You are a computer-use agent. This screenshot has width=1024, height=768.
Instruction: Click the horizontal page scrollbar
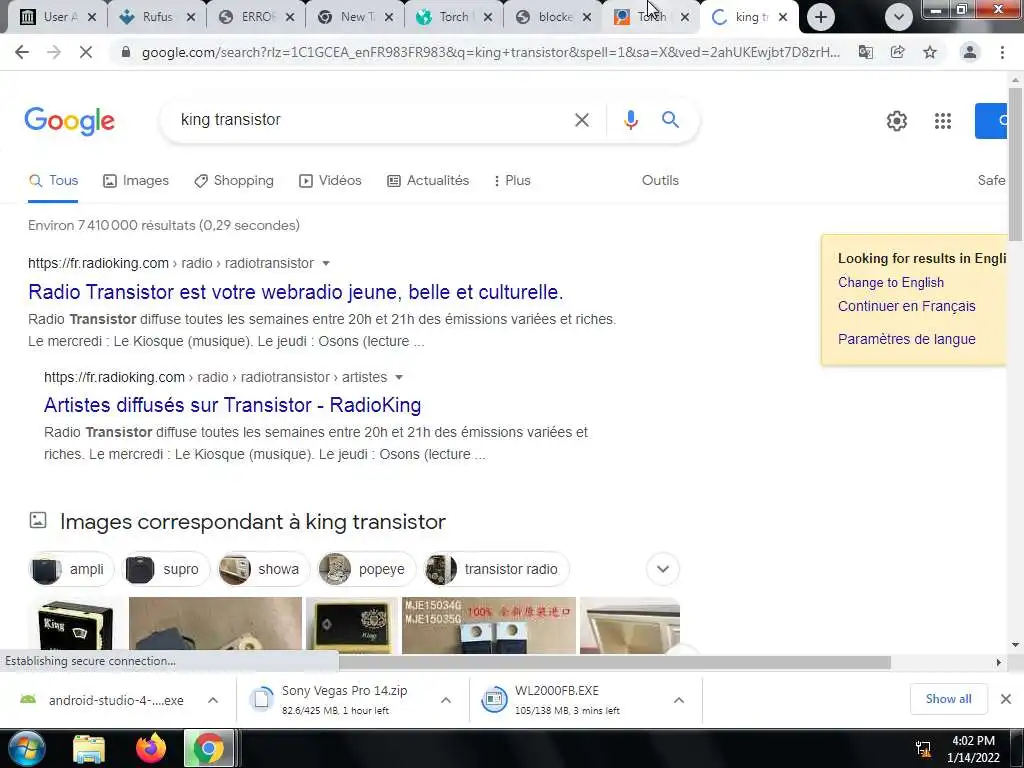pyautogui.click(x=614, y=662)
